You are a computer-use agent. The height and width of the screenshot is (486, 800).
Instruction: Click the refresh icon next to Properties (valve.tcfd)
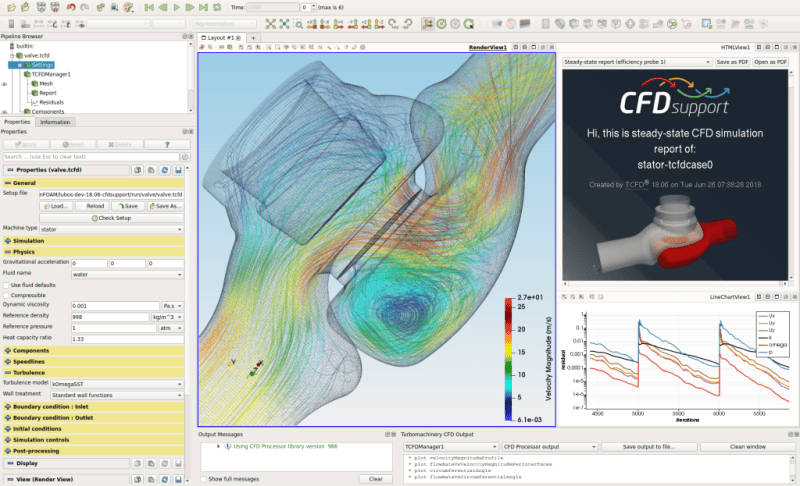[x=165, y=170]
